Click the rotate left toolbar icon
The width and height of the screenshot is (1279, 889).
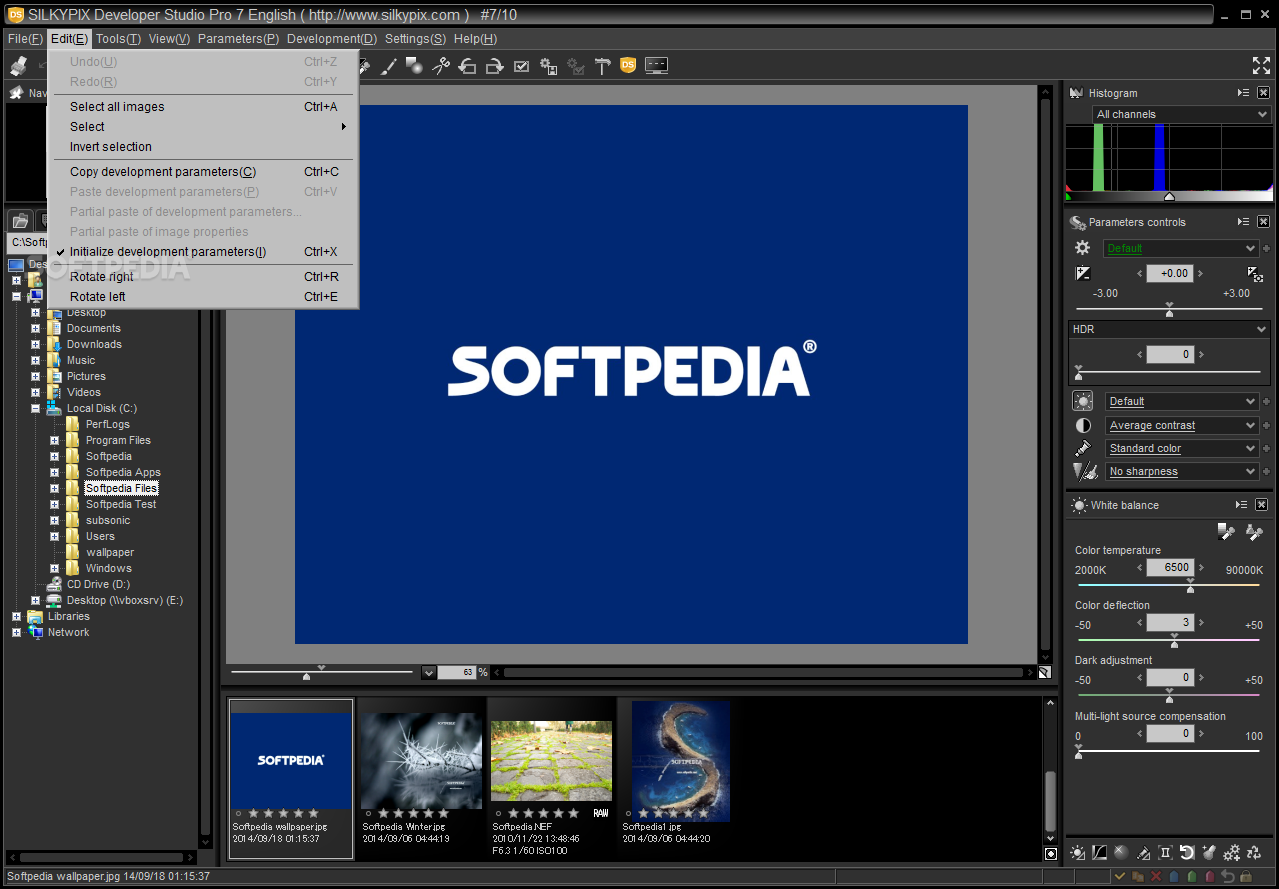click(467, 66)
